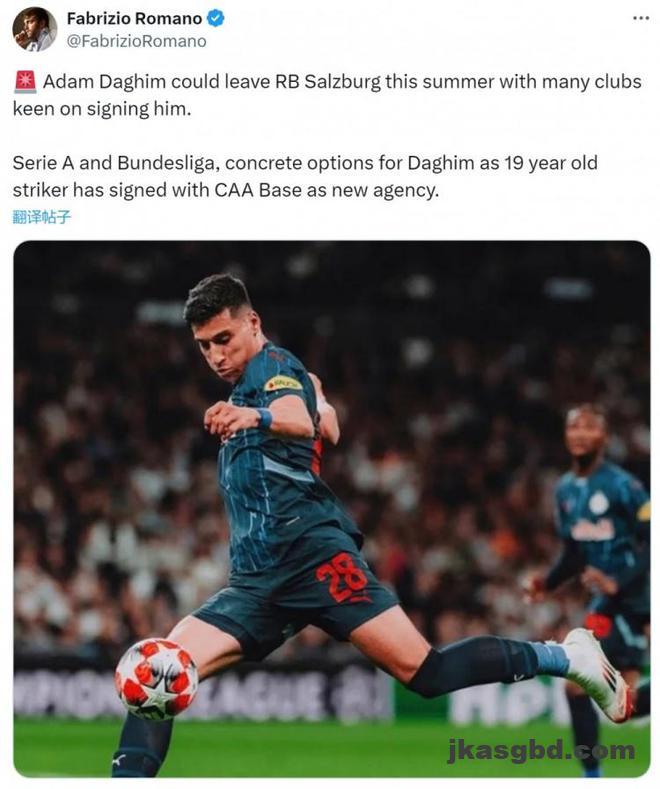Click the red number 28 on shorts

[342, 578]
